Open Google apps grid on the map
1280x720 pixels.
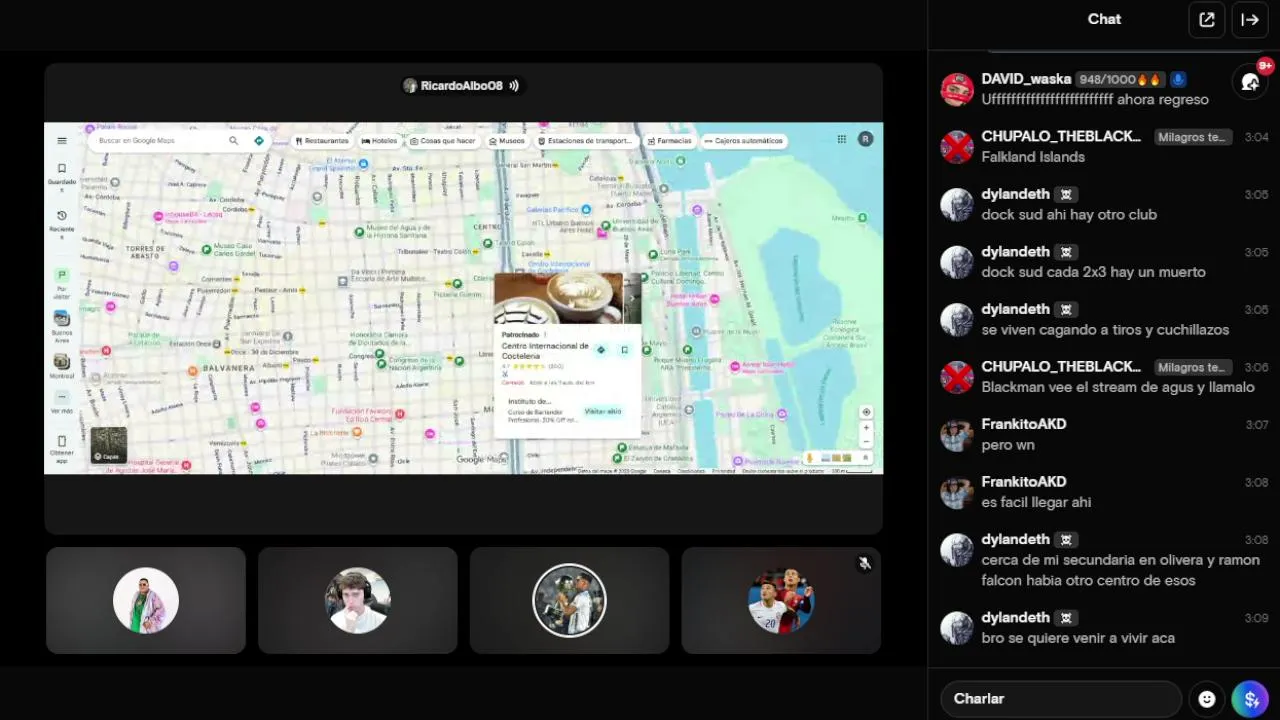pos(842,139)
